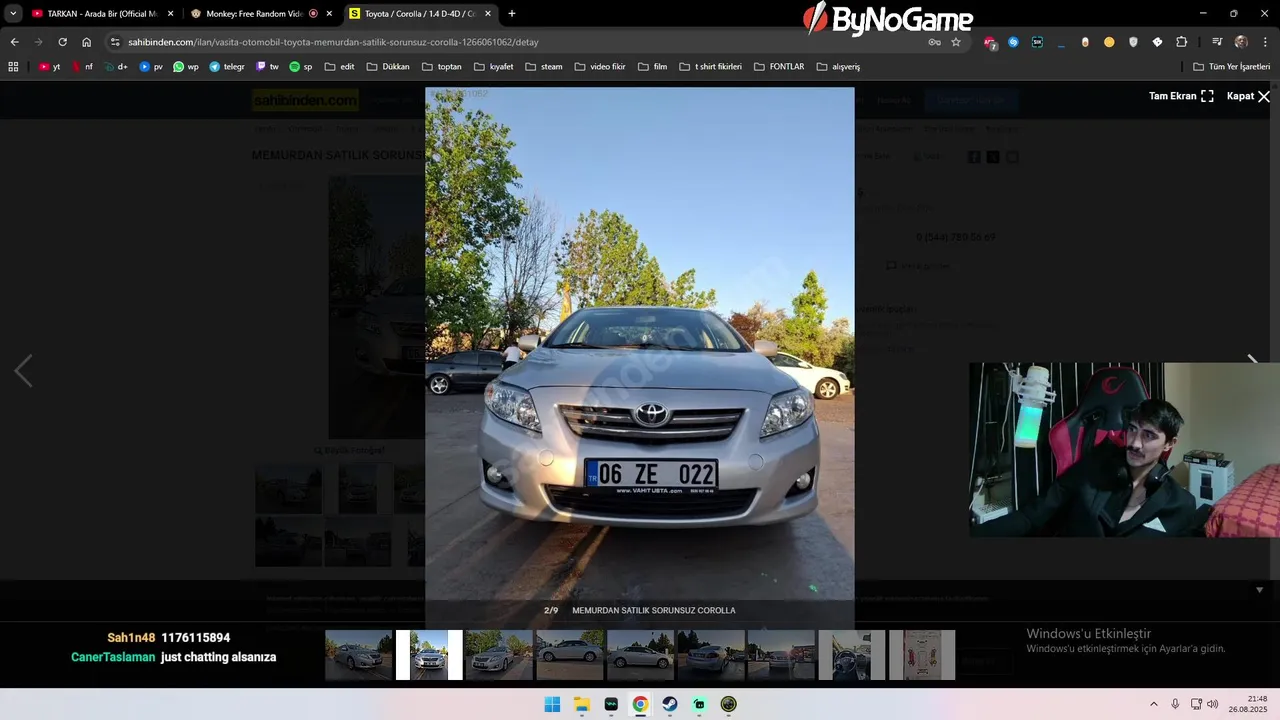The image size is (1280, 720).
Task: Open the taskbar clock showing 21:48
Action: click(1250, 704)
